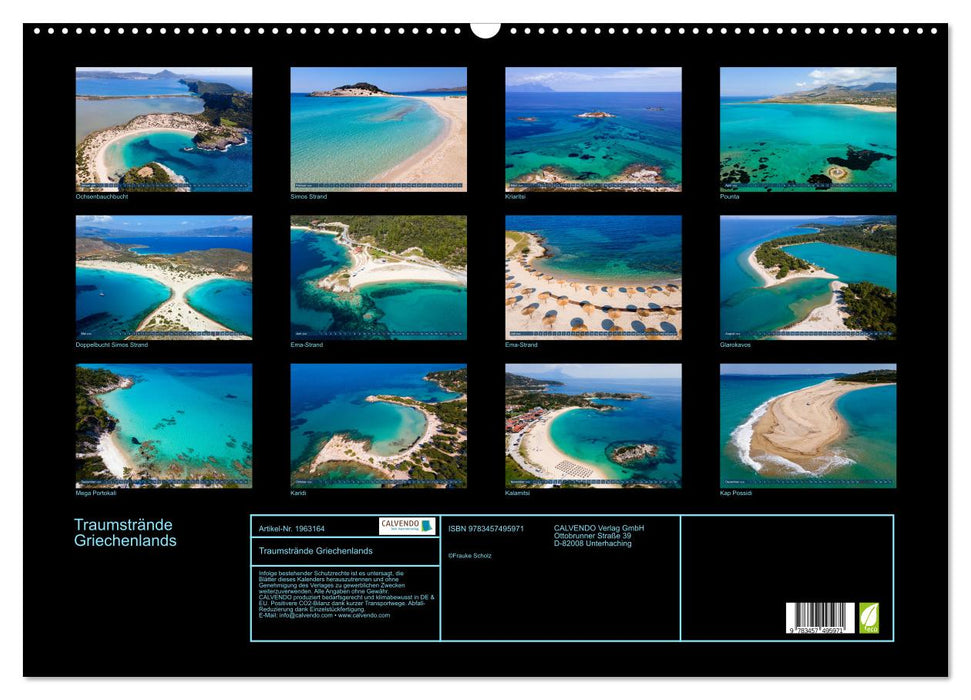This screenshot has width=971, height=700.
Task: Select the Simos Strand beach image
Action: [x=378, y=129]
